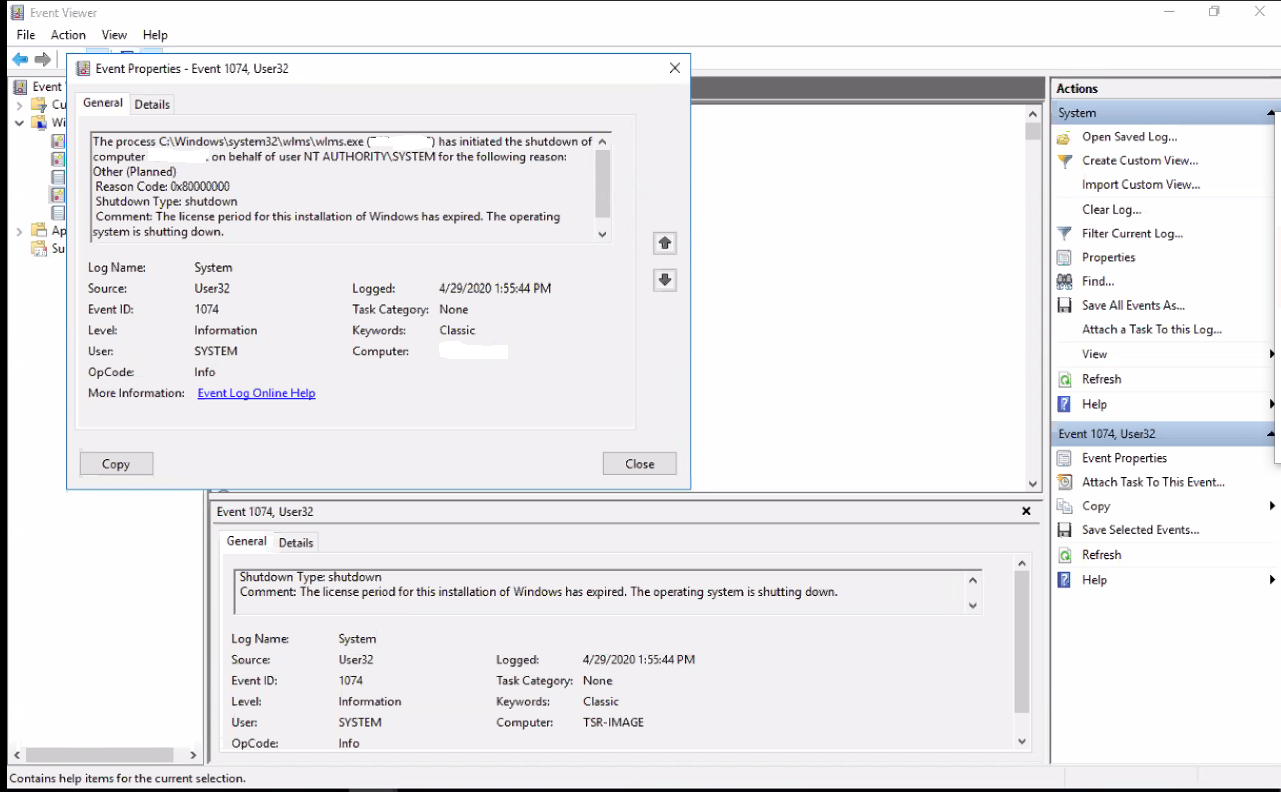Click the Save All Events As disk icon
Viewport: 1281px width, 792px height.
click(x=1065, y=306)
